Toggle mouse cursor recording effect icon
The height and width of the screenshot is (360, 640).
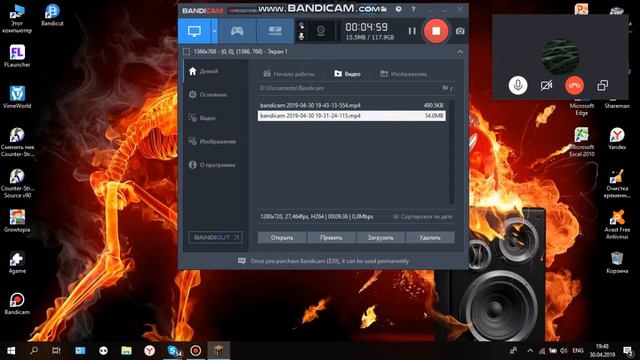point(302,26)
